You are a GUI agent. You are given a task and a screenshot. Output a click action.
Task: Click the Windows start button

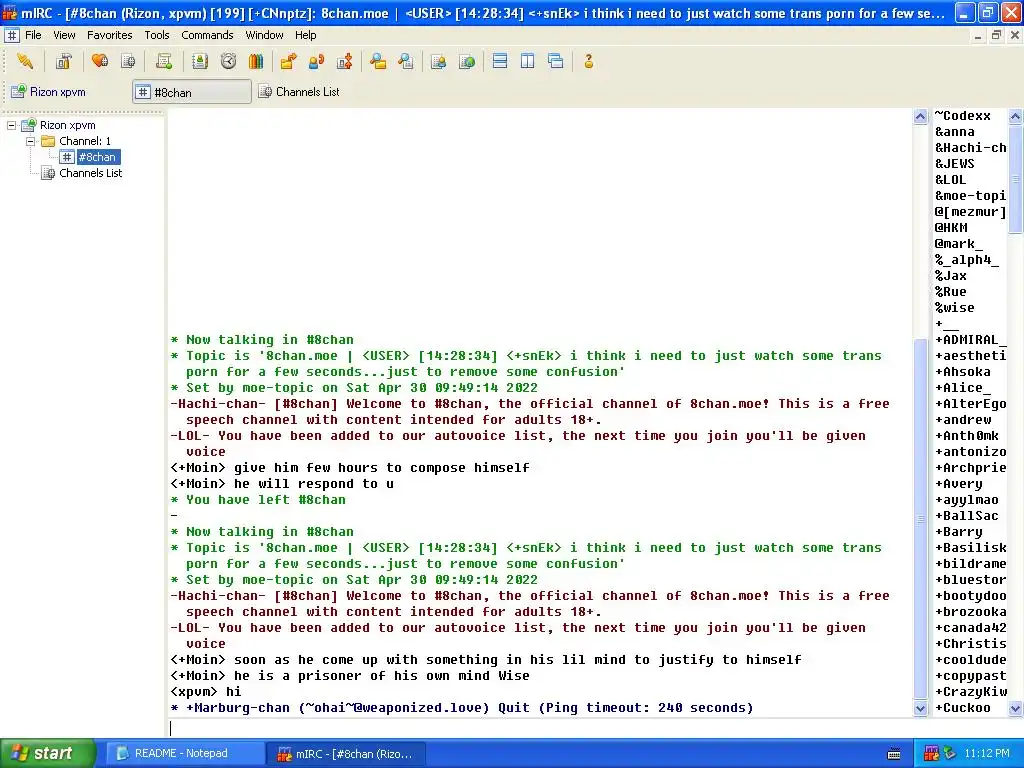[48, 753]
